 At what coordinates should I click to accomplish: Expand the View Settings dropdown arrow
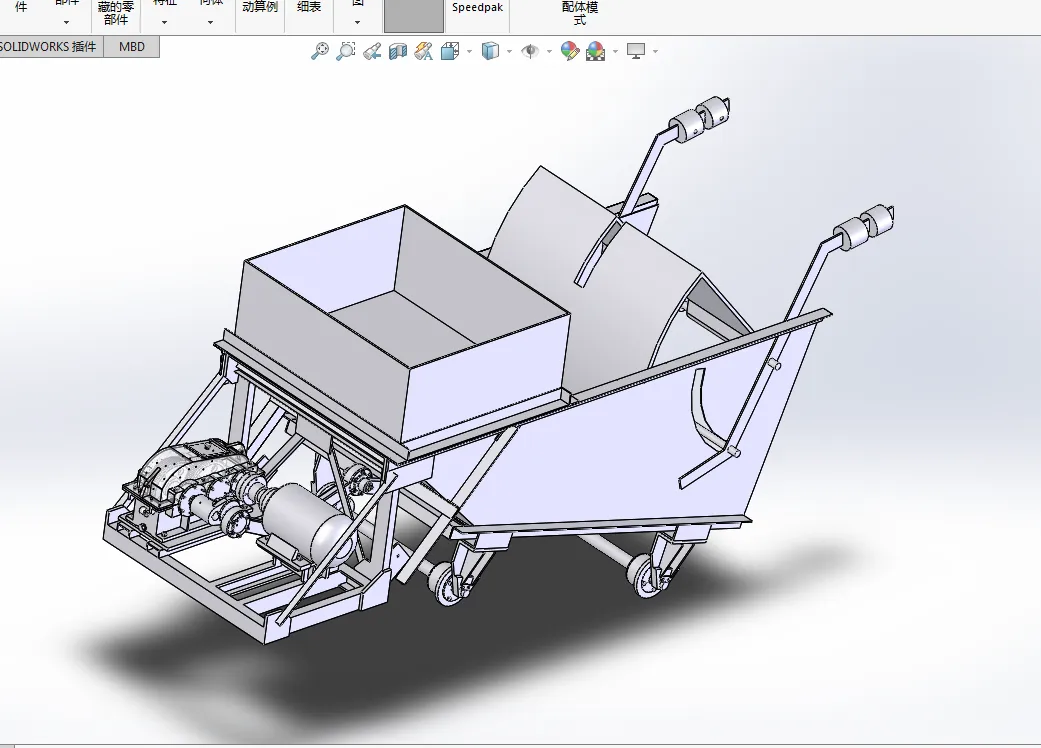point(655,51)
